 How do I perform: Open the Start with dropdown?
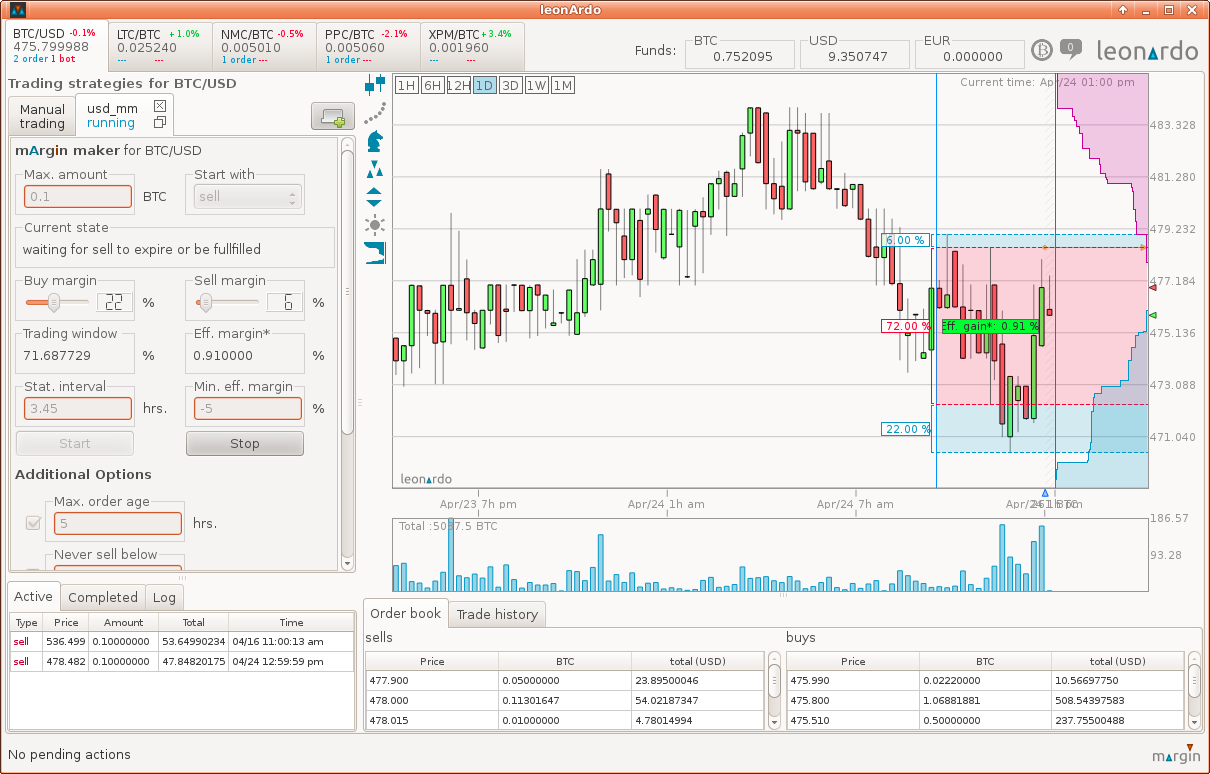(248, 197)
